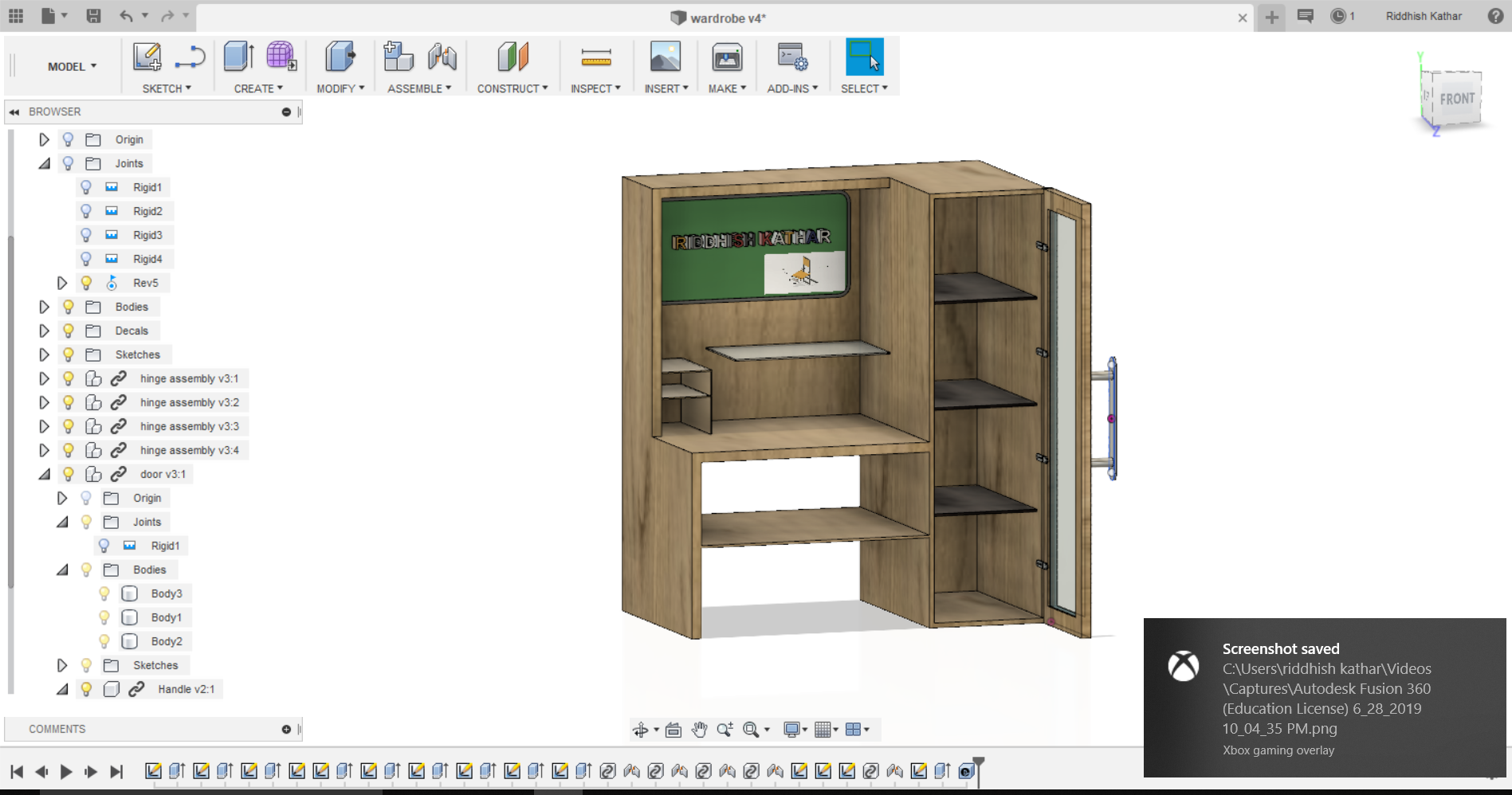
Task: Click the Redo arrow
Action: [167, 16]
